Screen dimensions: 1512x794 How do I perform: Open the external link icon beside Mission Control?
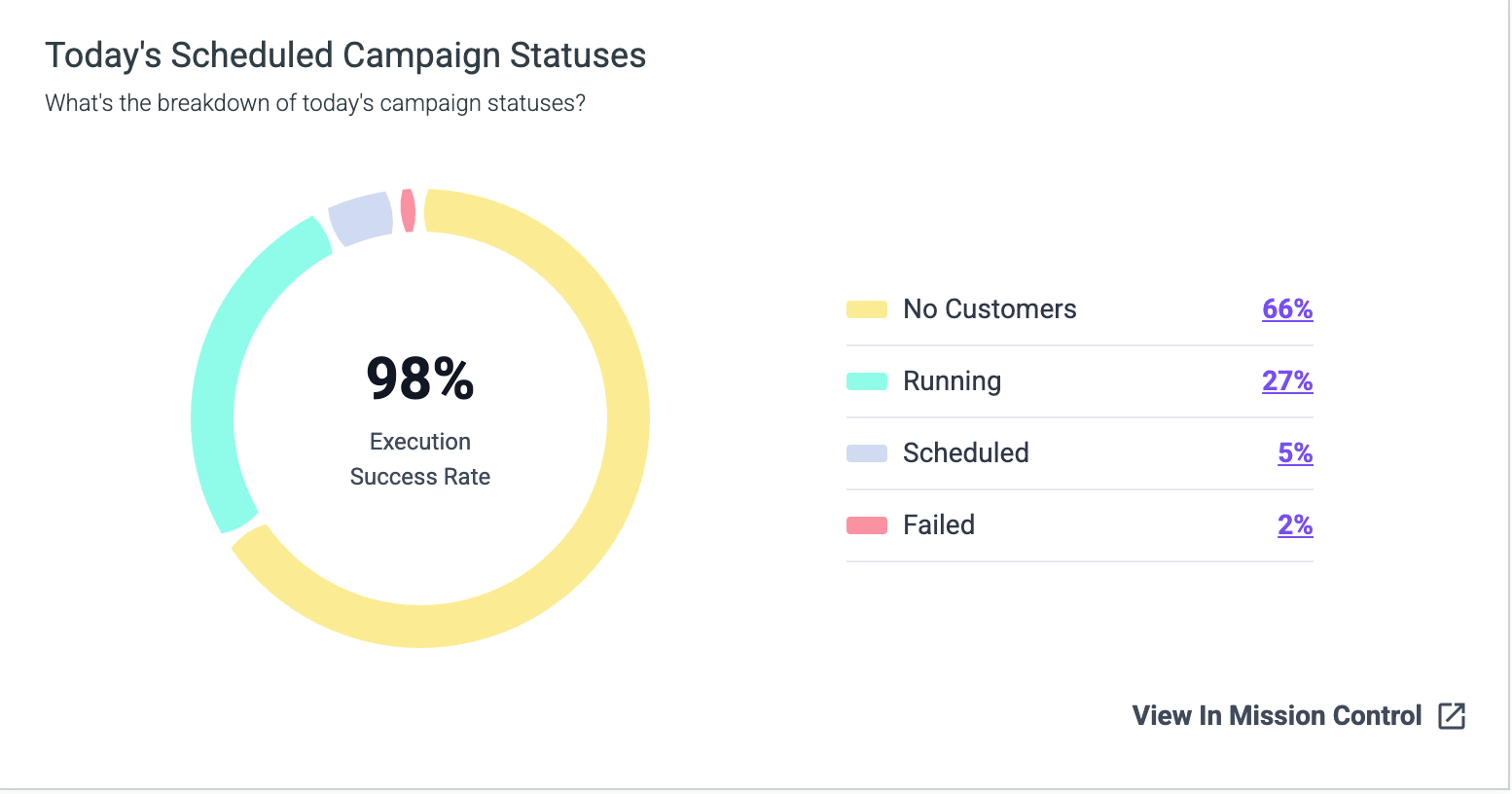(1452, 716)
